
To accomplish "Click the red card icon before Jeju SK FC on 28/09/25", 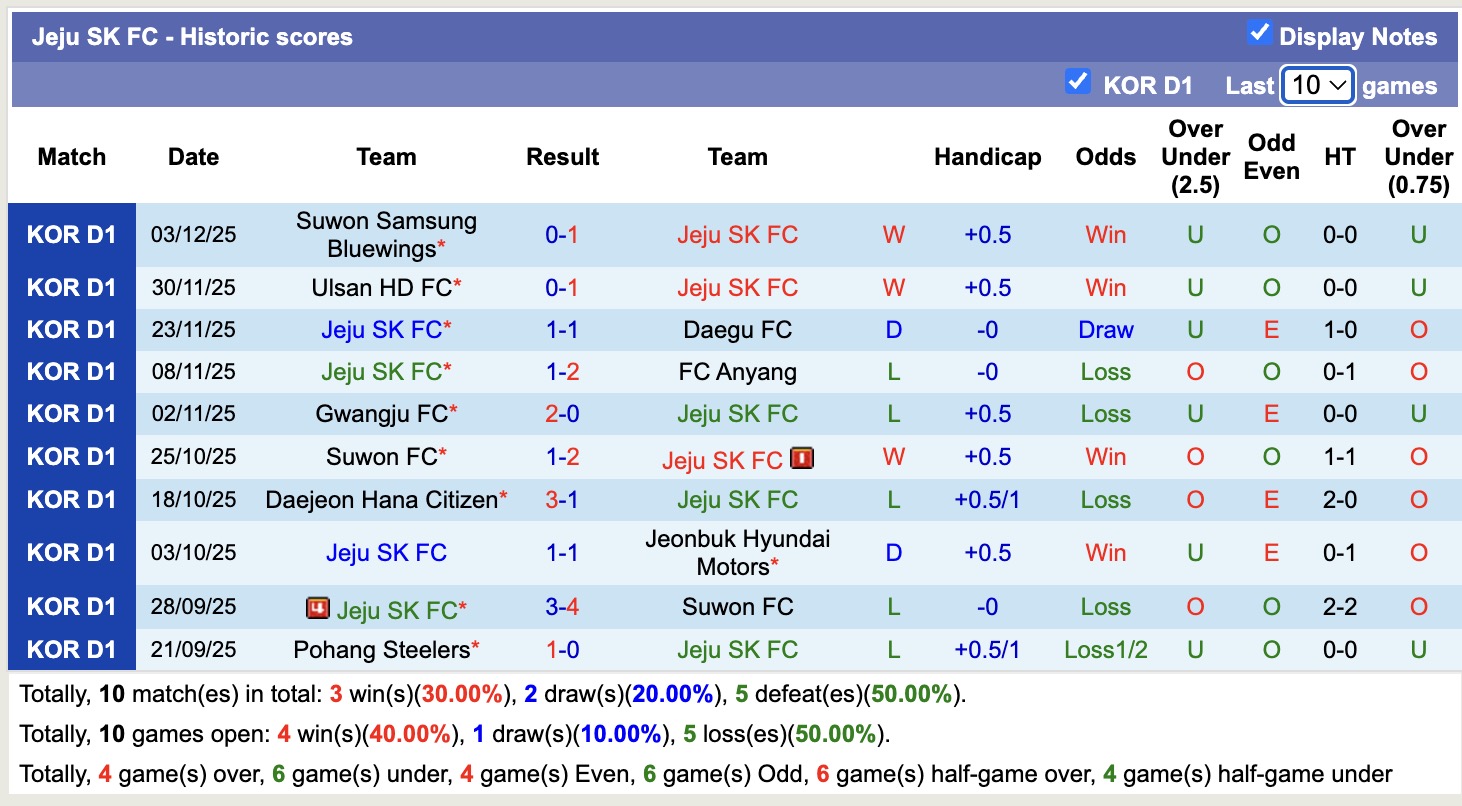I will pyautogui.click(x=318, y=608).
